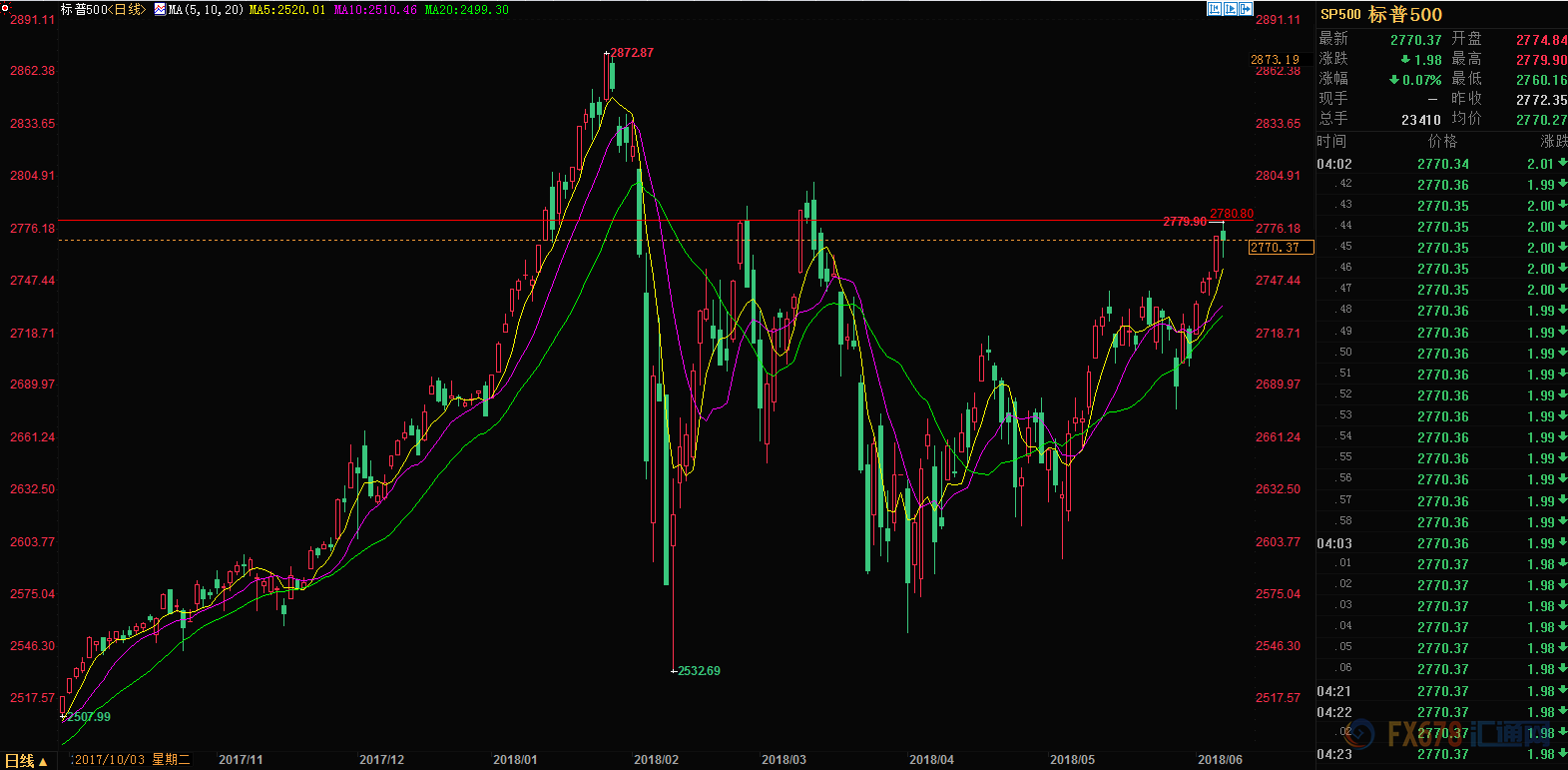Click the 2517.57 label on right price axis
The image size is (1568, 770).
[x=1278, y=698]
